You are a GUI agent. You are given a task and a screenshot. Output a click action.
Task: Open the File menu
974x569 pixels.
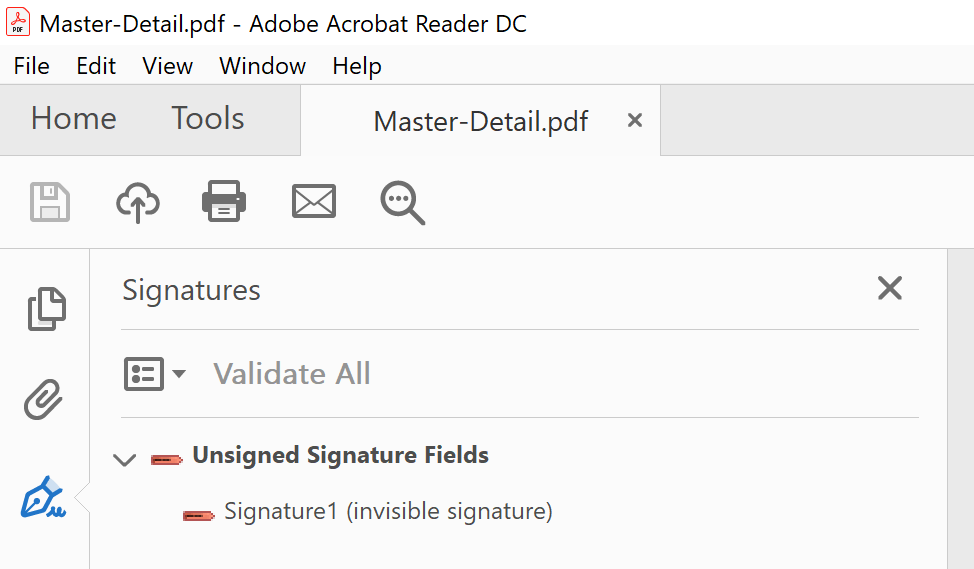coord(32,66)
